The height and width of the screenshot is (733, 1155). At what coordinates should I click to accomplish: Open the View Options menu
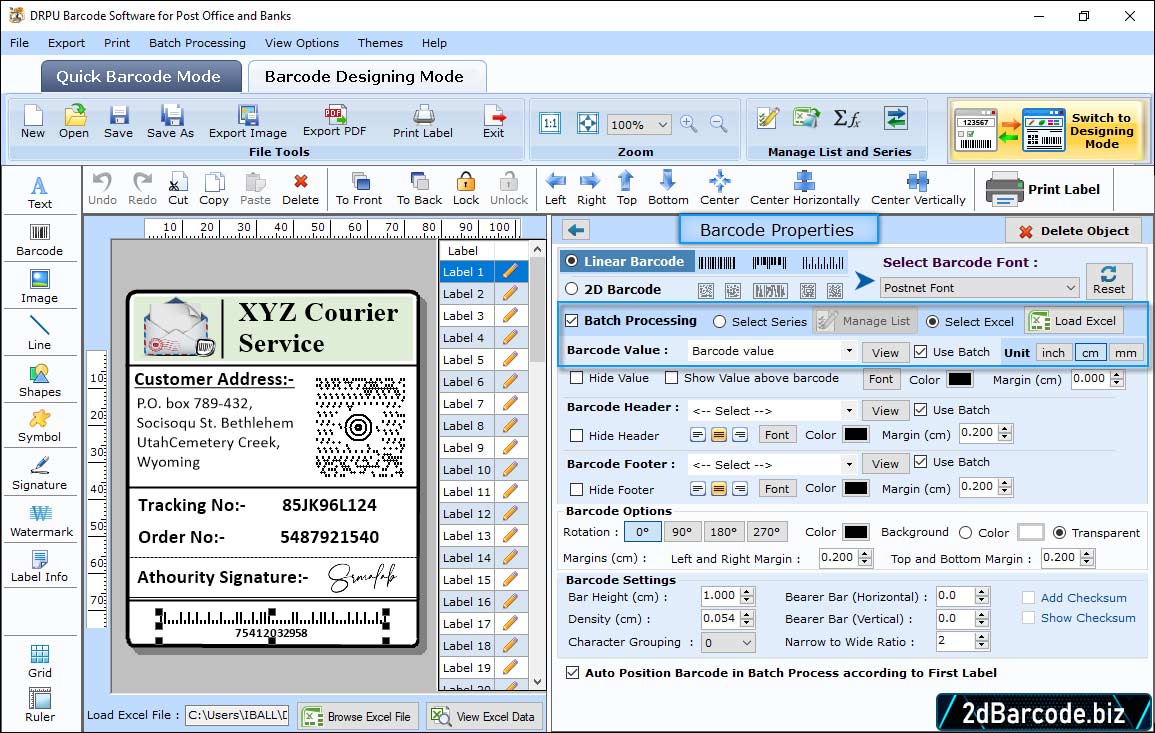click(x=302, y=43)
